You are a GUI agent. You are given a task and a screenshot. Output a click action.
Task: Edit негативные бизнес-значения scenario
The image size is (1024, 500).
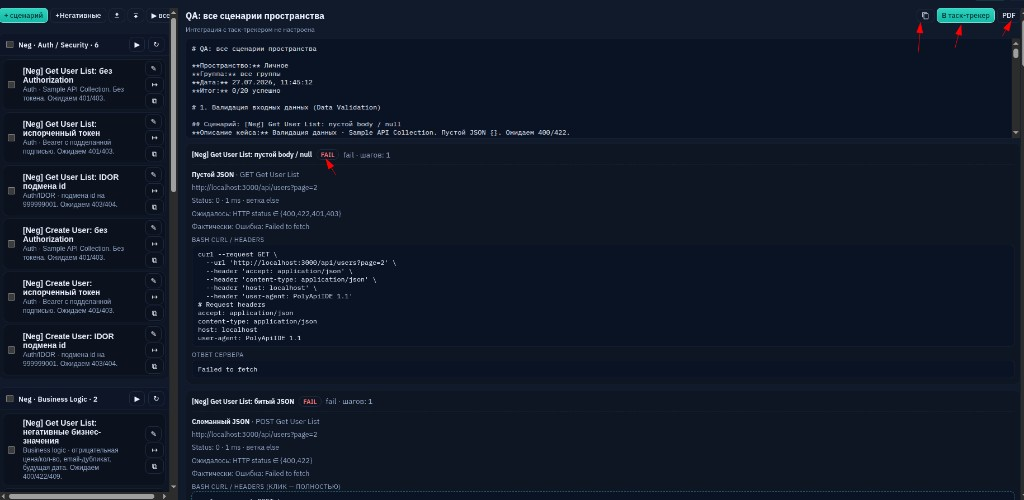point(154,434)
